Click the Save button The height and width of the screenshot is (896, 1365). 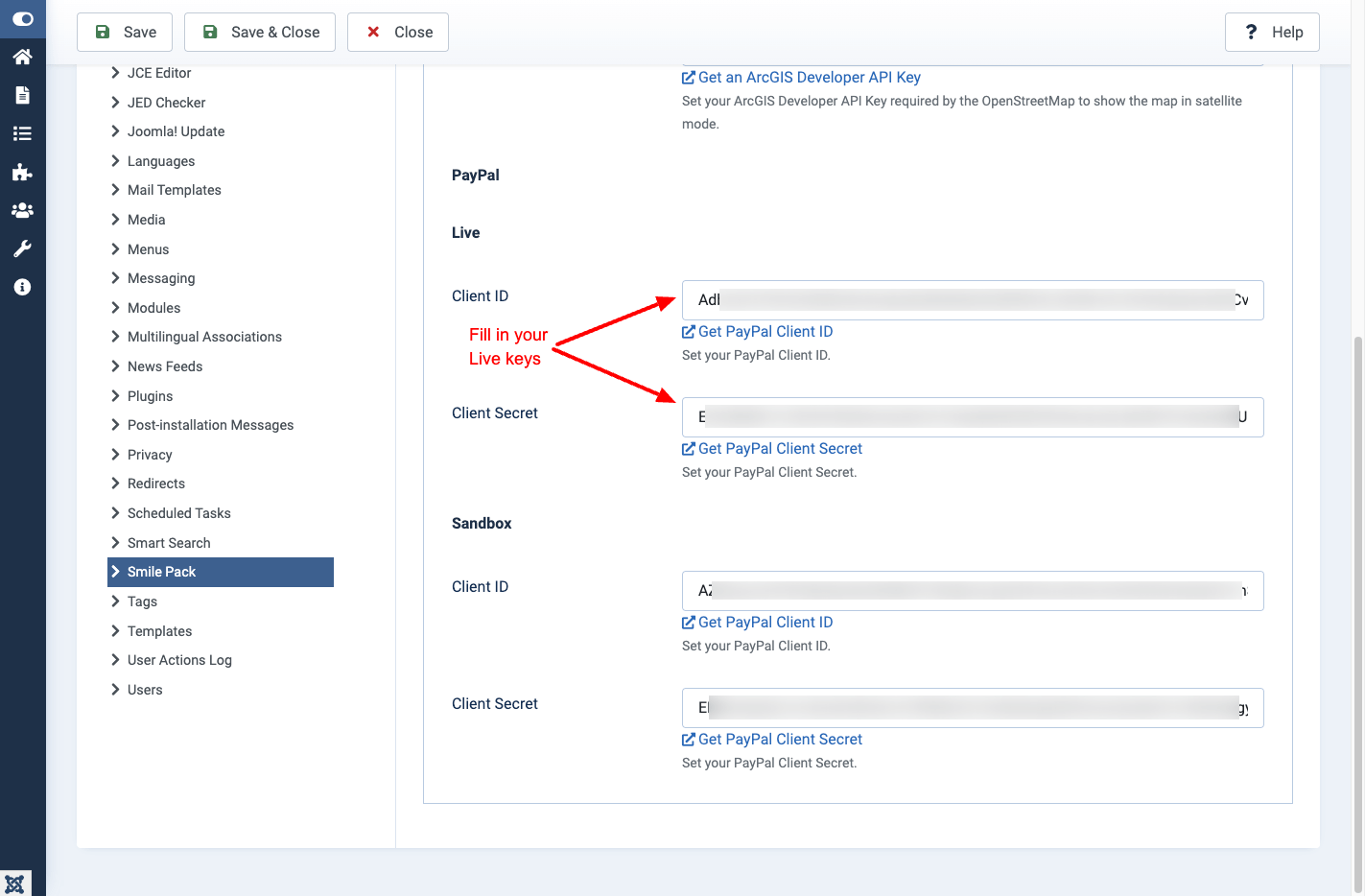(x=125, y=32)
